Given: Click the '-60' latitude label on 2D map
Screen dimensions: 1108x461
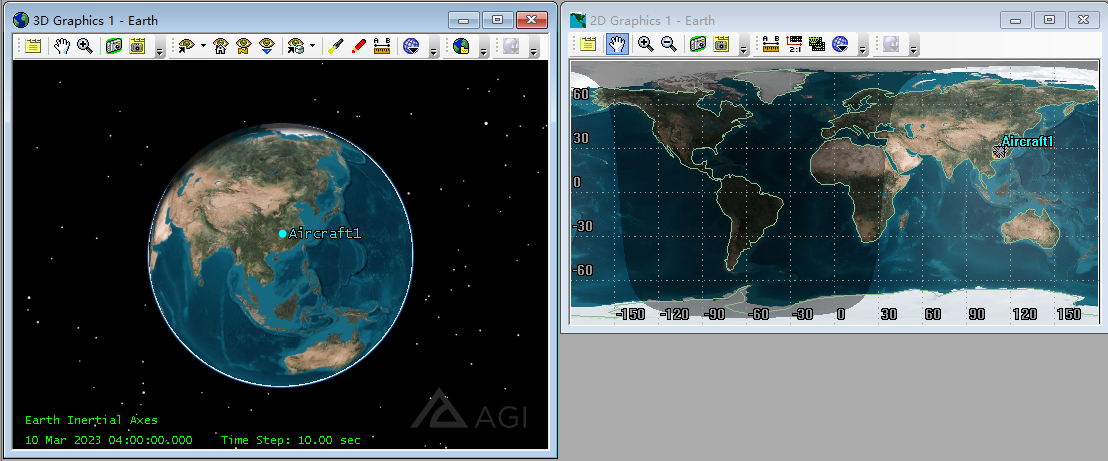Looking at the screenshot, I should [584, 269].
